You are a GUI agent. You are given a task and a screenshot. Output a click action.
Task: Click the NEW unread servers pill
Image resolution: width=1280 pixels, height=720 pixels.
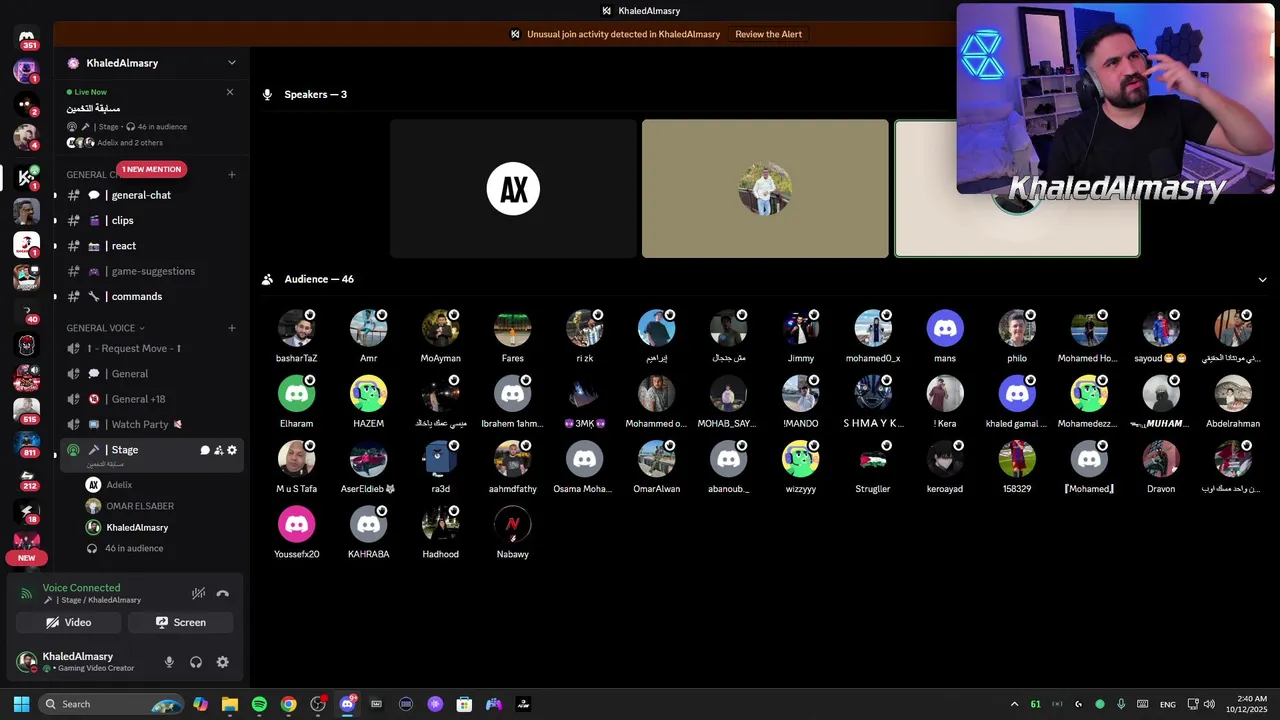(x=26, y=558)
